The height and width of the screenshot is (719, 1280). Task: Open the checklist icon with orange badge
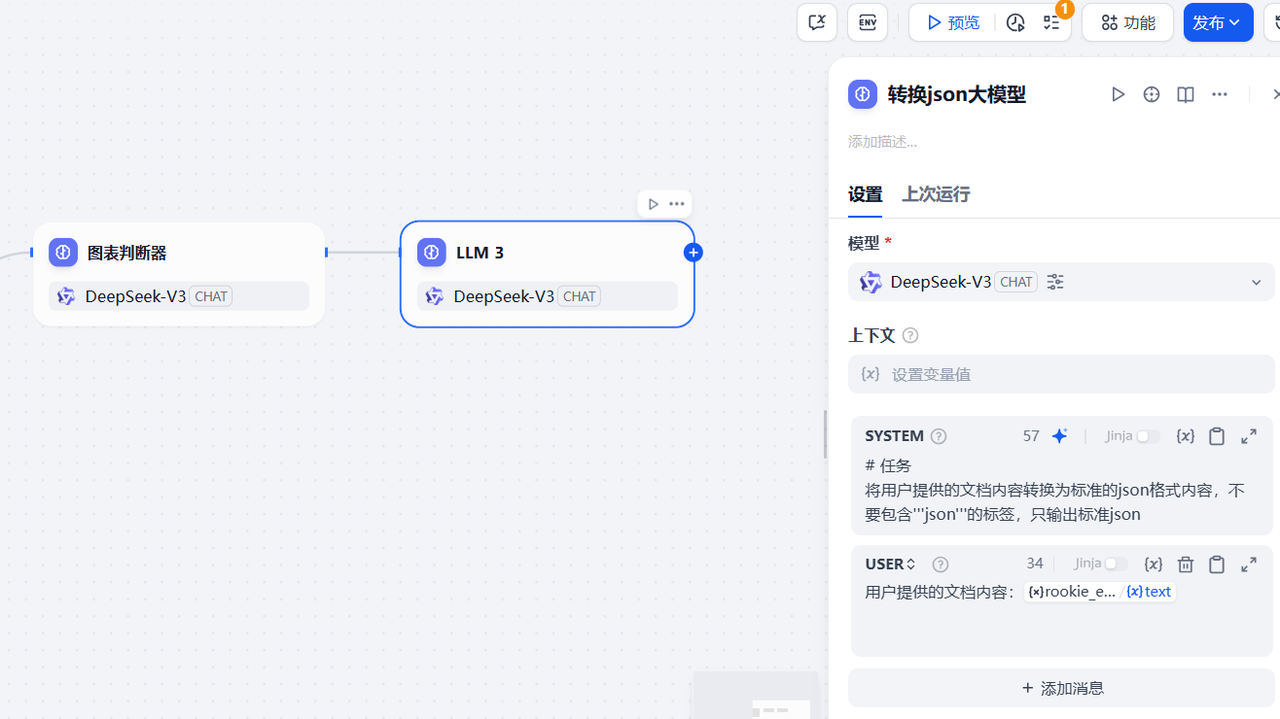(x=1051, y=22)
